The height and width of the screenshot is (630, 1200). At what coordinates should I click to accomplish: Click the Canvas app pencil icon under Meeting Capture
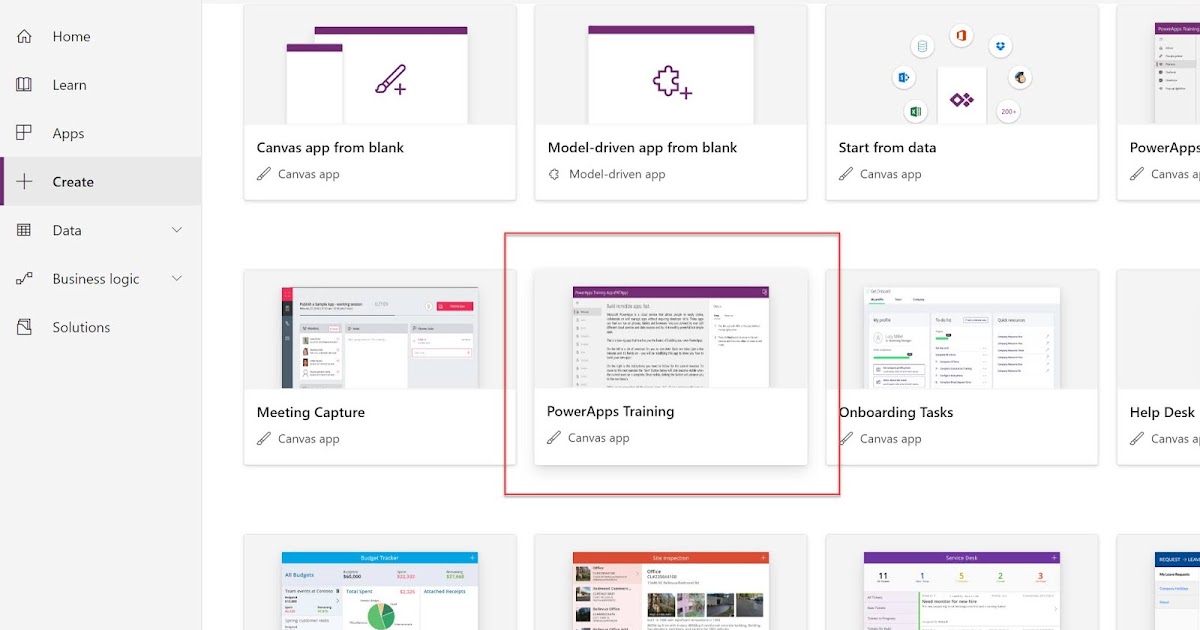[x=264, y=438]
